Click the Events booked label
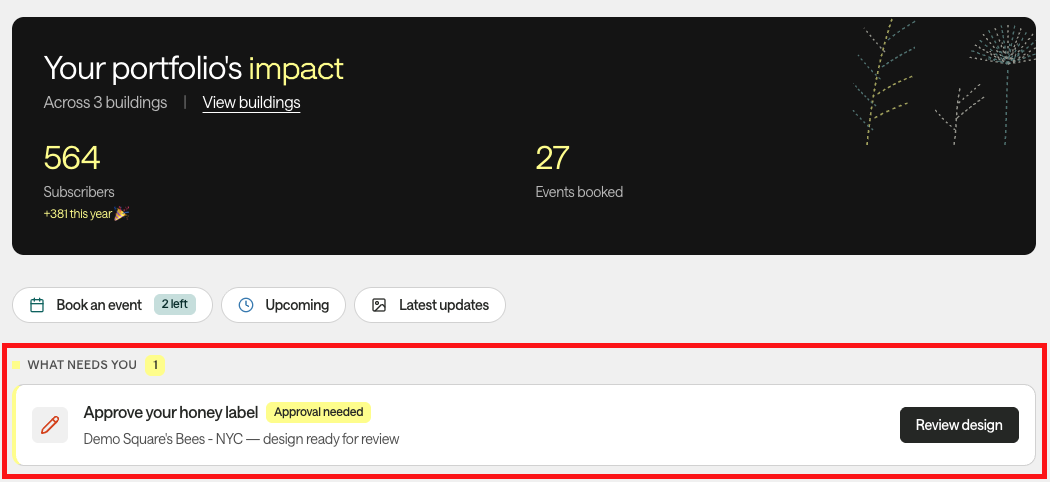This screenshot has height=482, width=1050. coord(579,192)
